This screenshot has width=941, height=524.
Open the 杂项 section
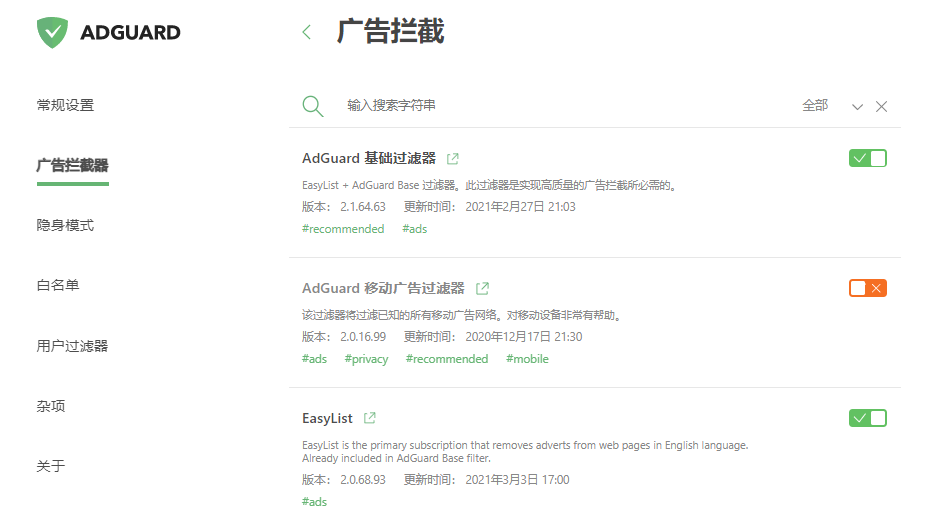pos(51,406)
